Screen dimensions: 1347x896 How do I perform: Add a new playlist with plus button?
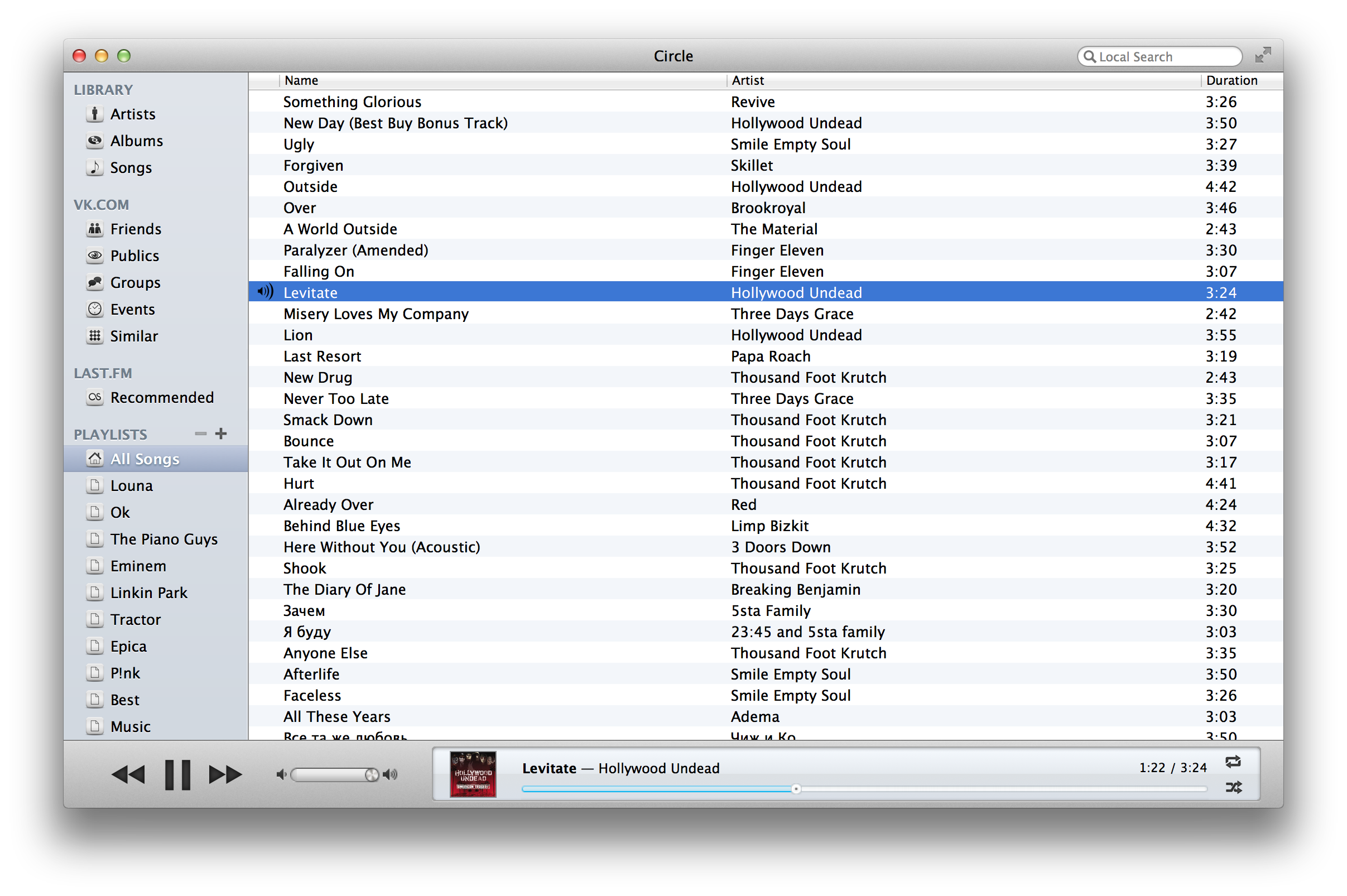pos(221,434)
